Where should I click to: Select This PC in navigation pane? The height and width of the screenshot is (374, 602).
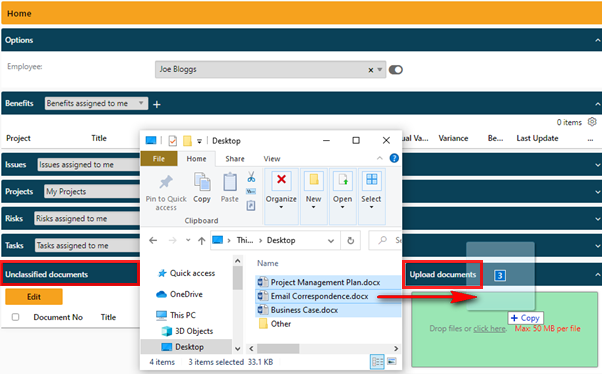click(x=176, y=315)
